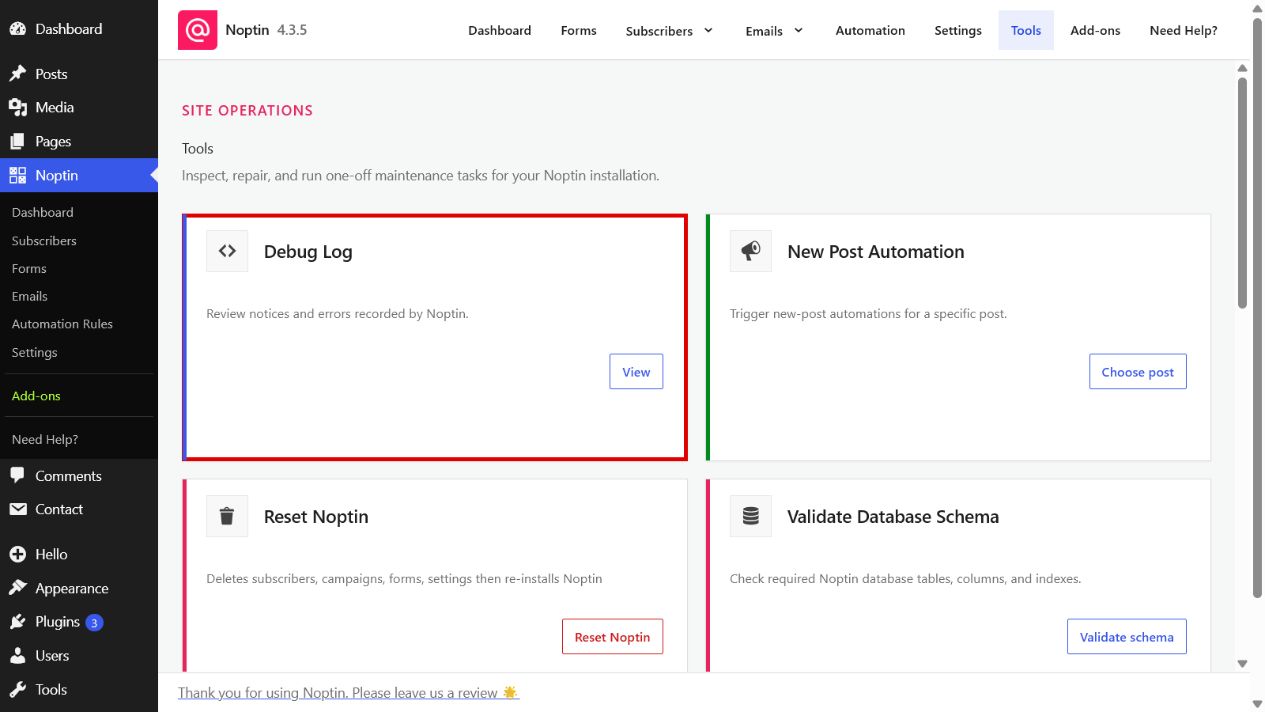The image size is (1265, 712).
Task: Click the Noptin grid icon in sidebar
Action: click(x=18, y=175)
